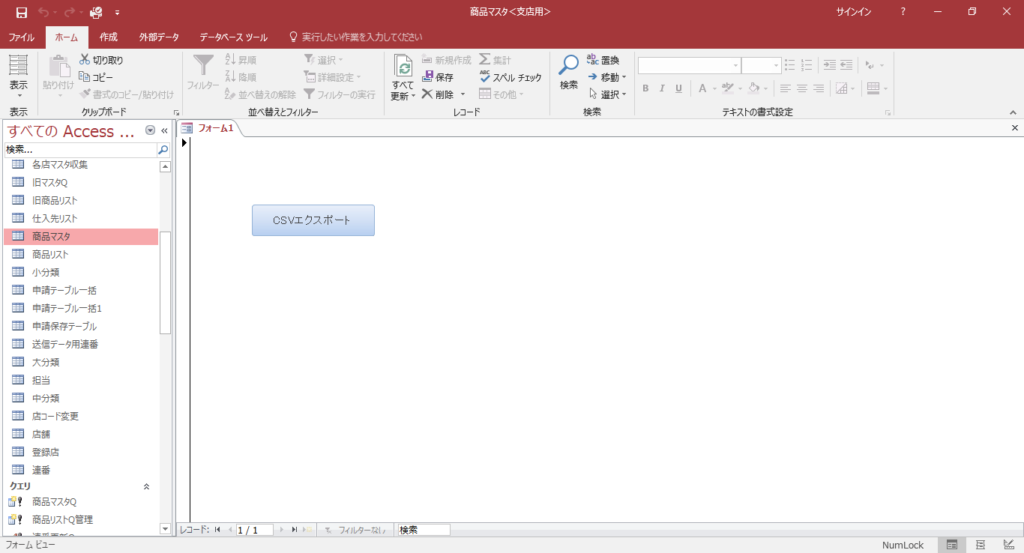1024x553 pixels.
Task: Select the 商品マスタ table
Action: [x=81, y=236]
